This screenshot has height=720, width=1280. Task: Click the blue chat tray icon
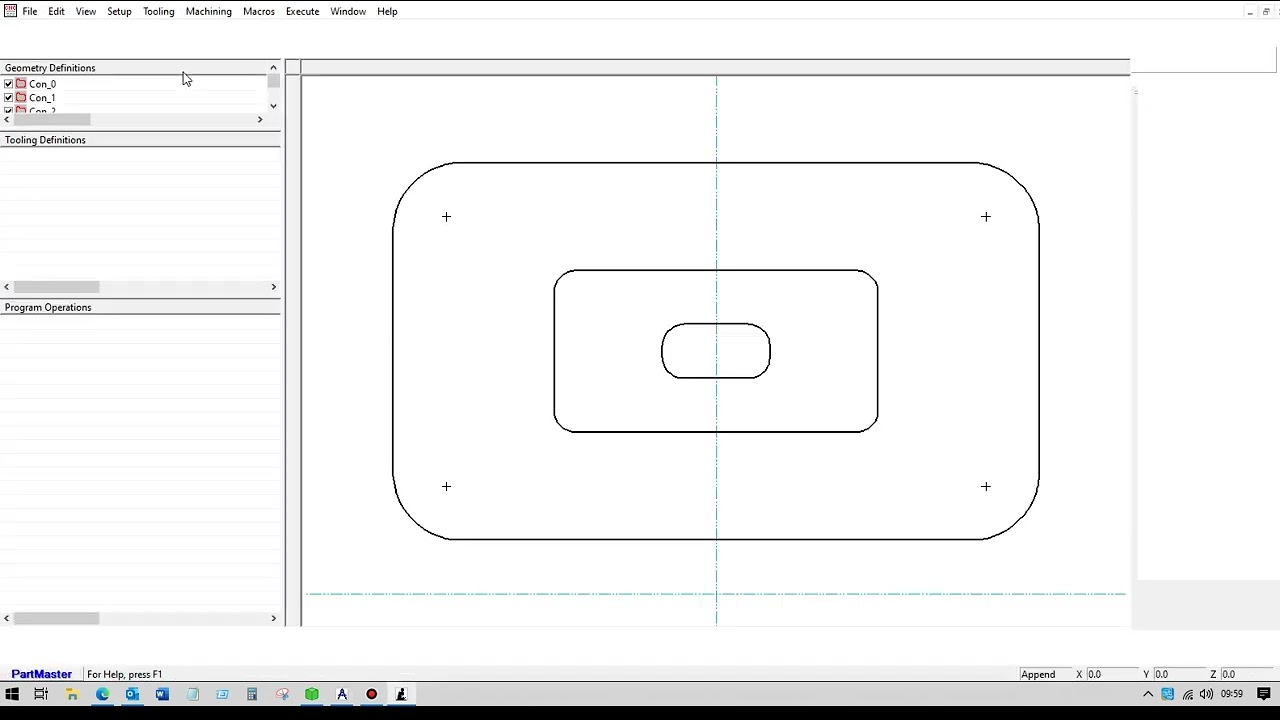point(1167,694)
